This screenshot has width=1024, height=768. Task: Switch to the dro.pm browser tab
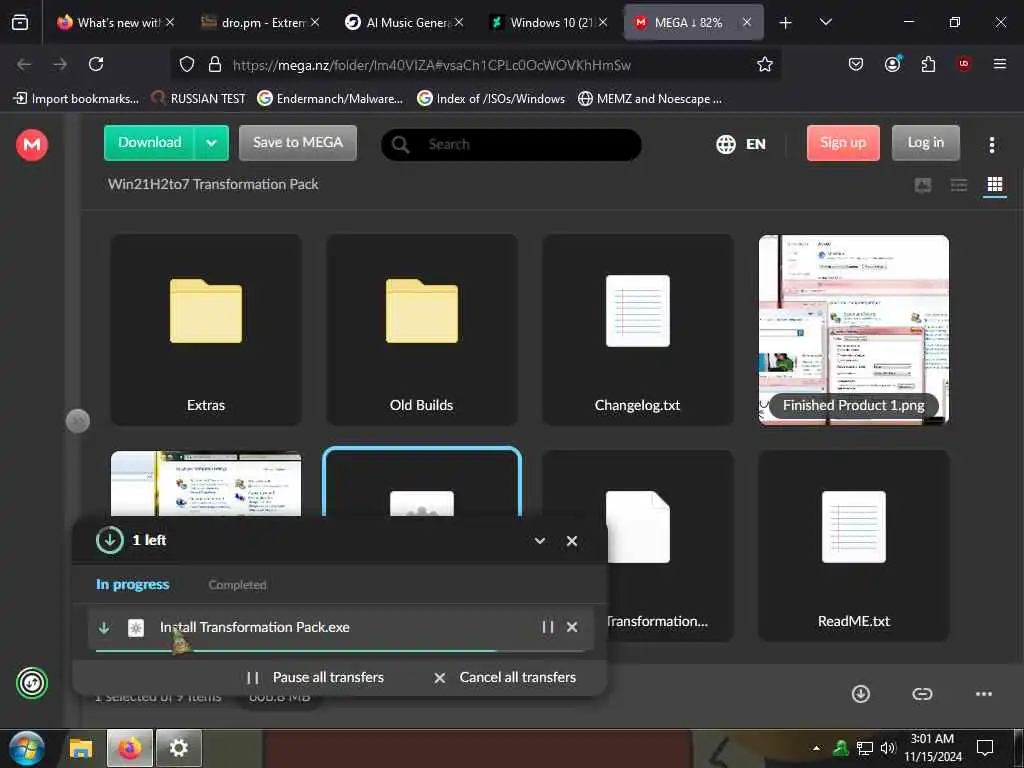pyautogui.click(x=260, y=22)
